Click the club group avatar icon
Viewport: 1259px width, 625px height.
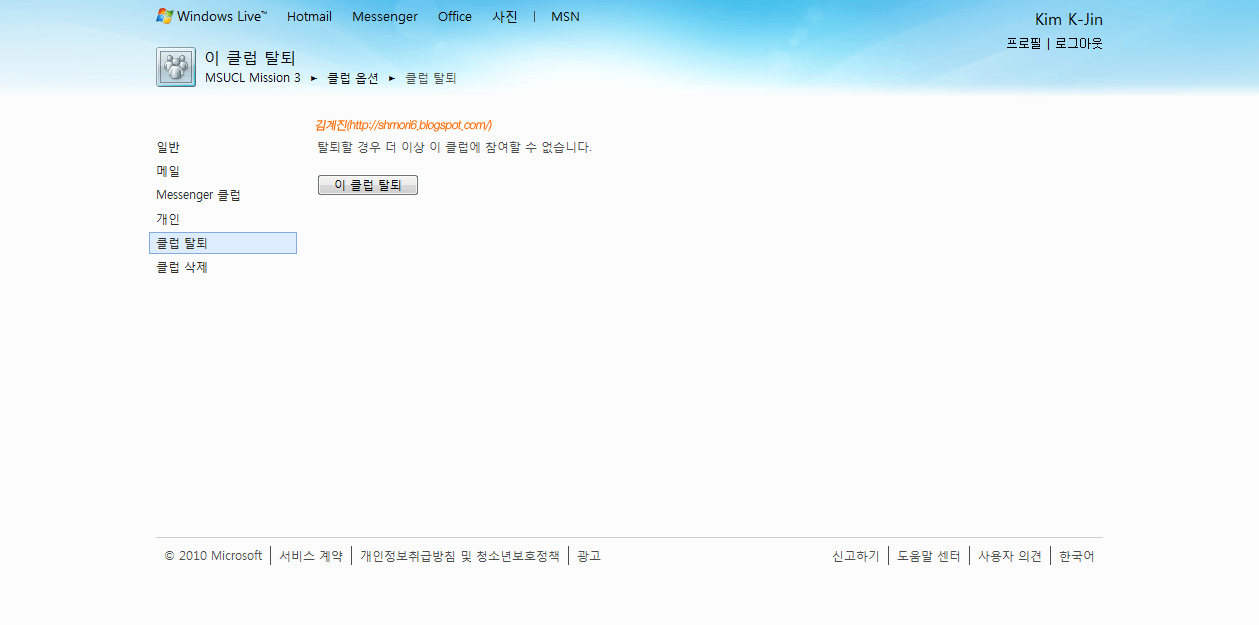point(176,67)
